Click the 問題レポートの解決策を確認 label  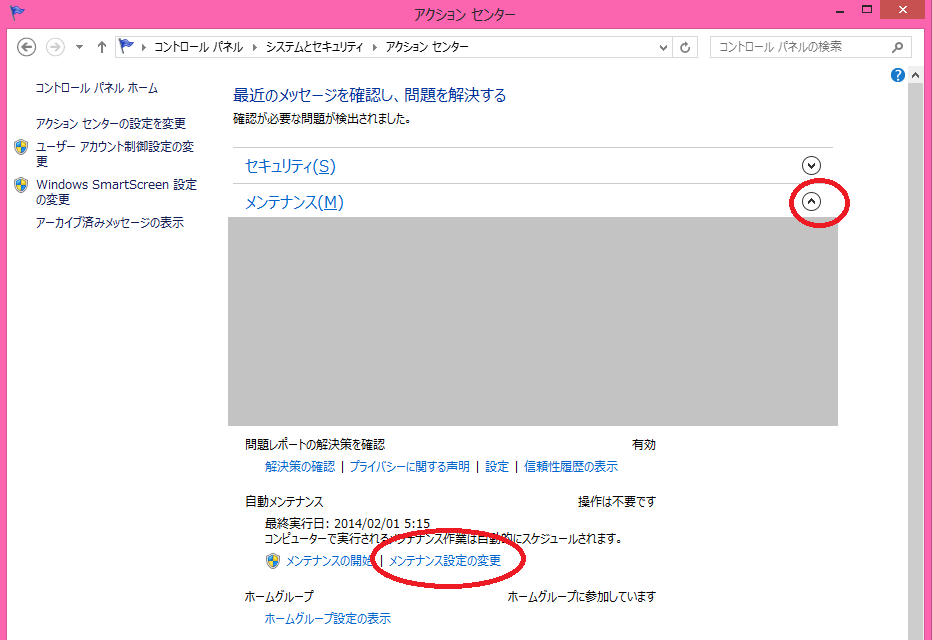tap(315, 444)
